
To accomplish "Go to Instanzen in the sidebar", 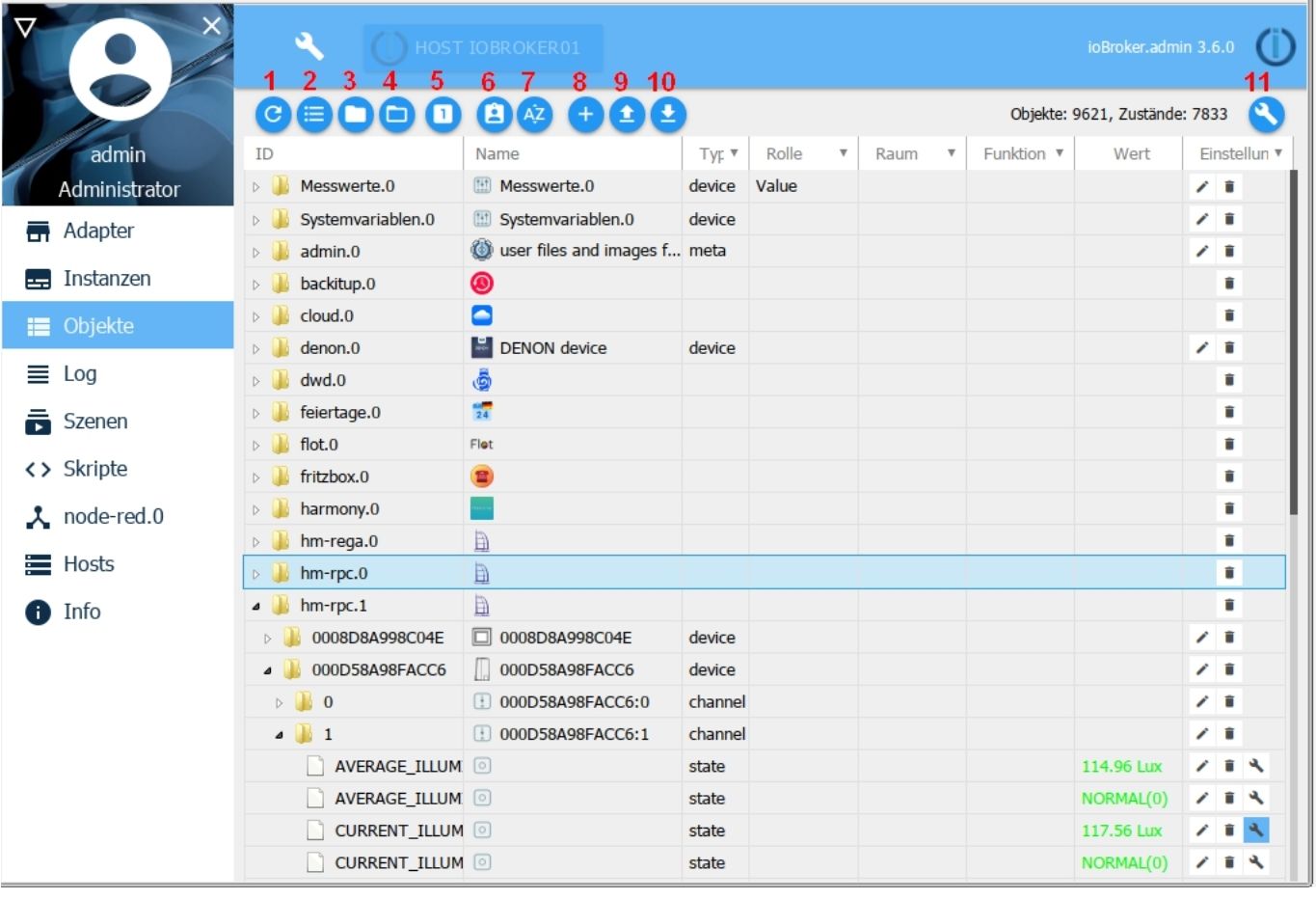I will (x=118, y=278).
